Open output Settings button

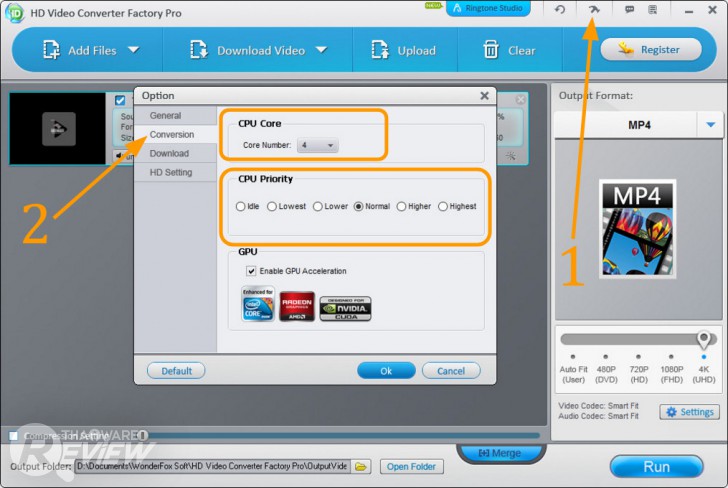[689, 412]
